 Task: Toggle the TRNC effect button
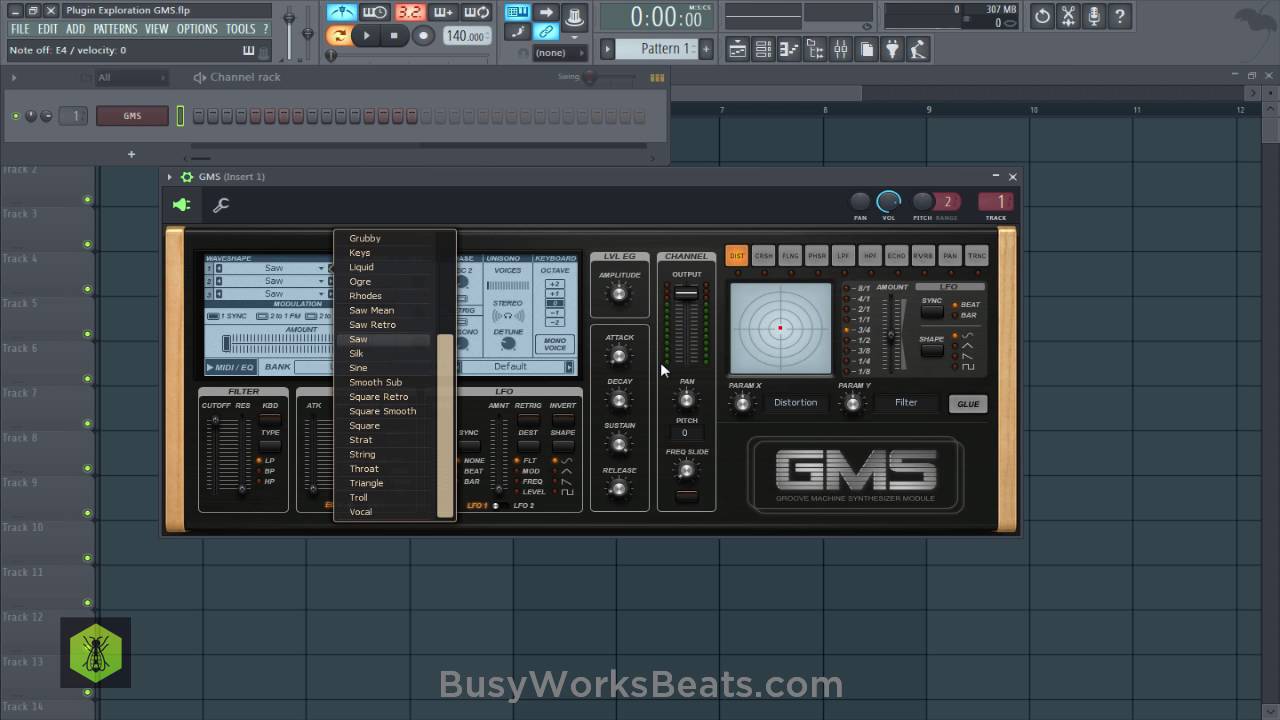tap(976, 256)
